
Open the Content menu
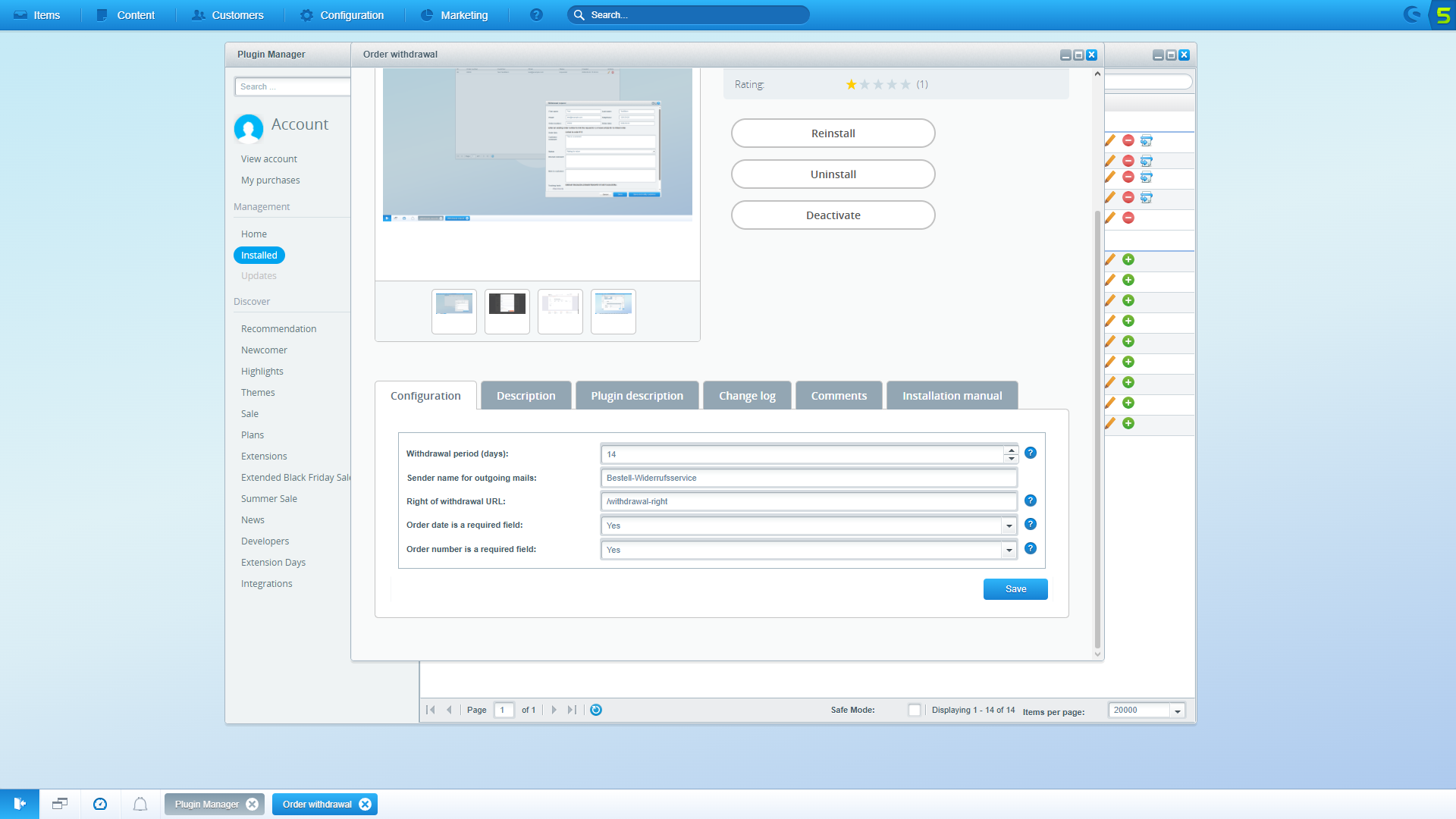pyautogui.click(x=126, y=15)
